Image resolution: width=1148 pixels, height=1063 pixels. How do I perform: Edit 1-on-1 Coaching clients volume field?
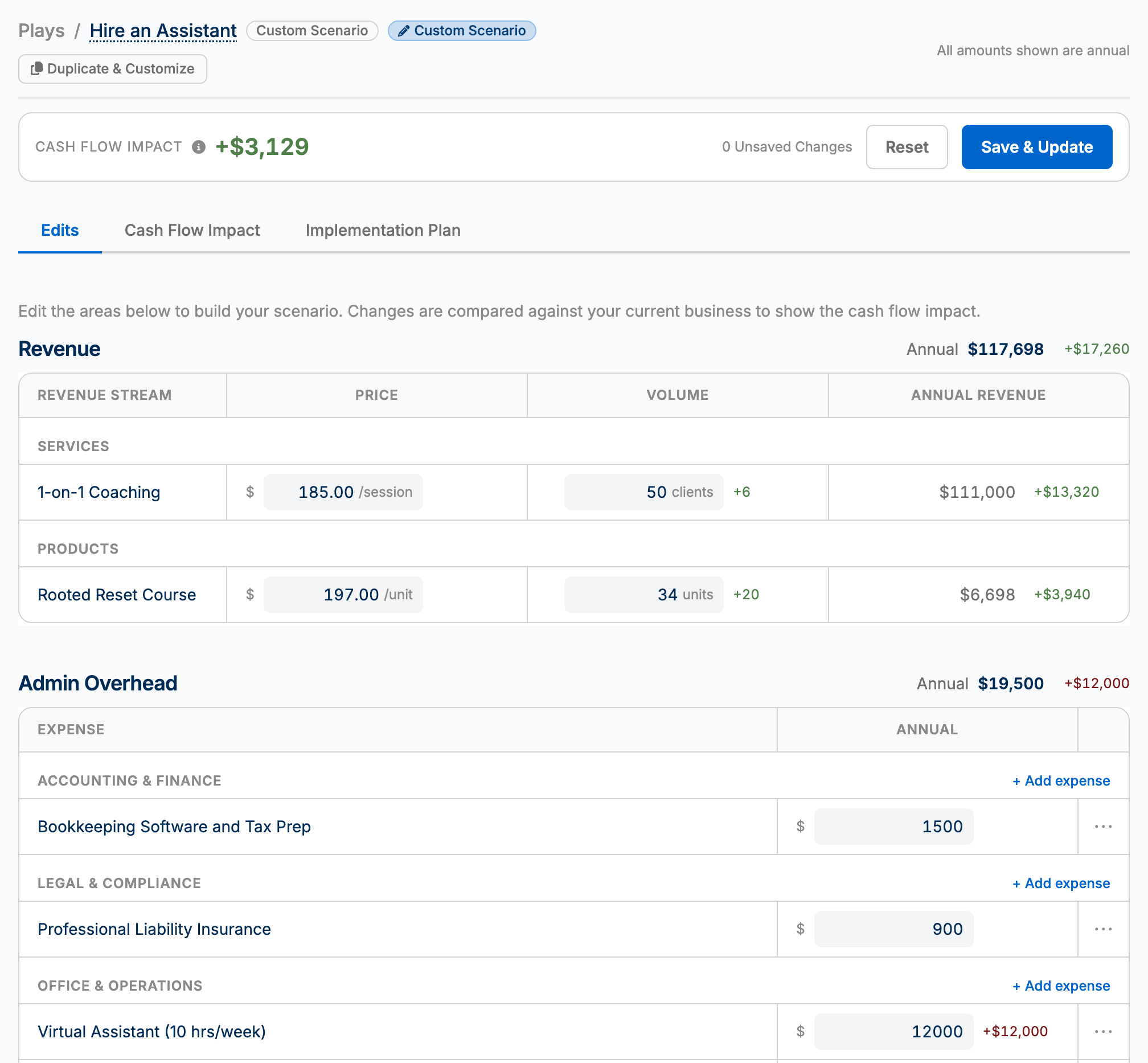[643, 492]
